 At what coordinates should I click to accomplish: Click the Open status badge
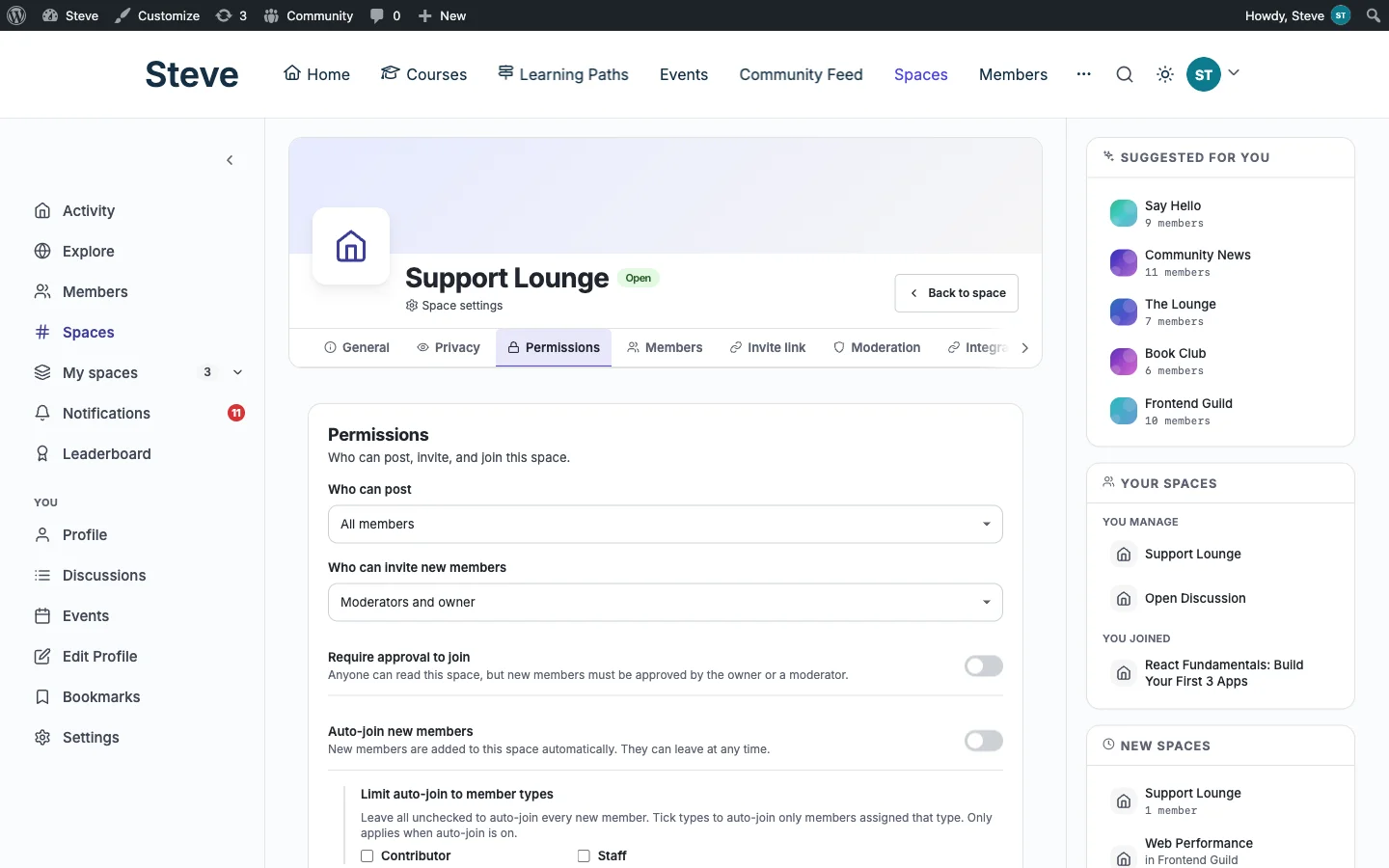[639, 278]
